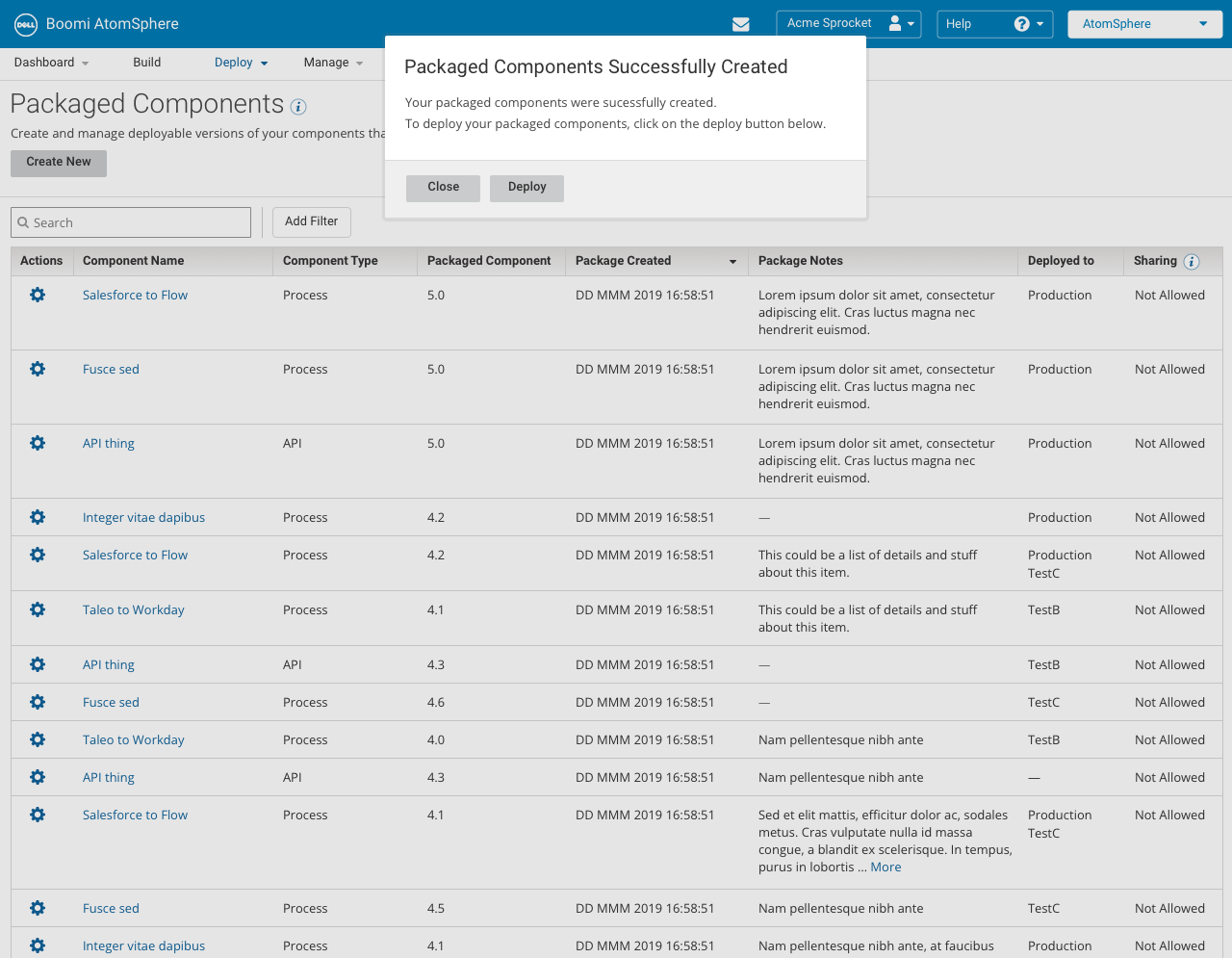
Task: Open gear actions for Taleo to Workday 4.1
Action: coord(38,609)
